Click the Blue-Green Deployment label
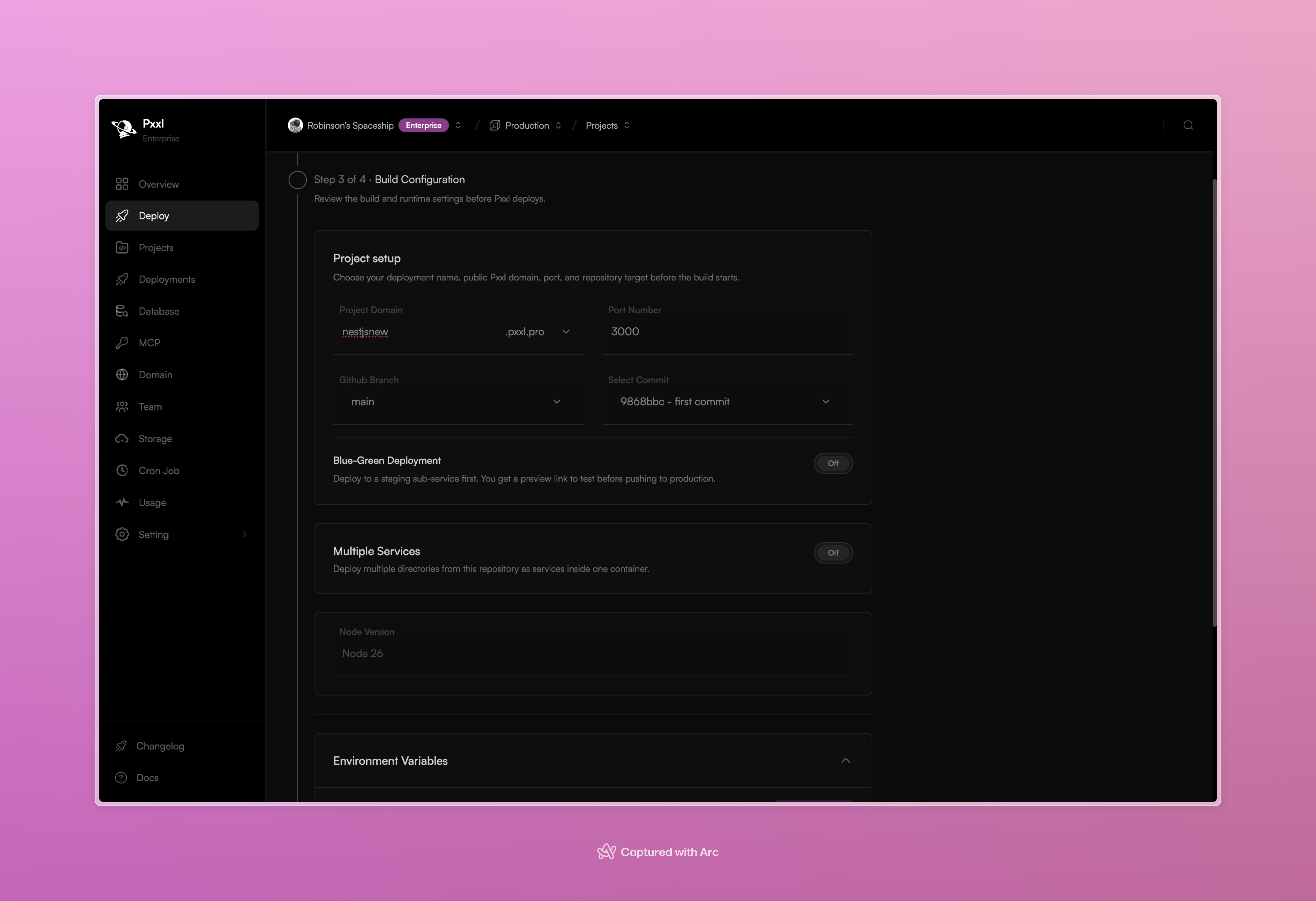This screenshot has width=1316, height=901. [387, 461]
